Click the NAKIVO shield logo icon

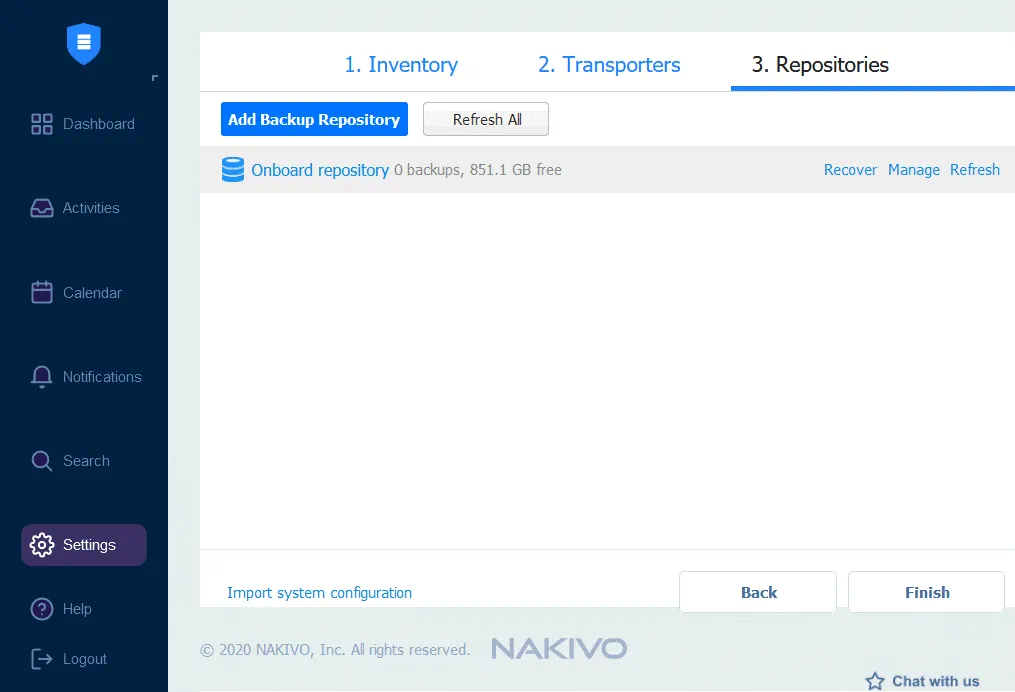click(84, 43)
